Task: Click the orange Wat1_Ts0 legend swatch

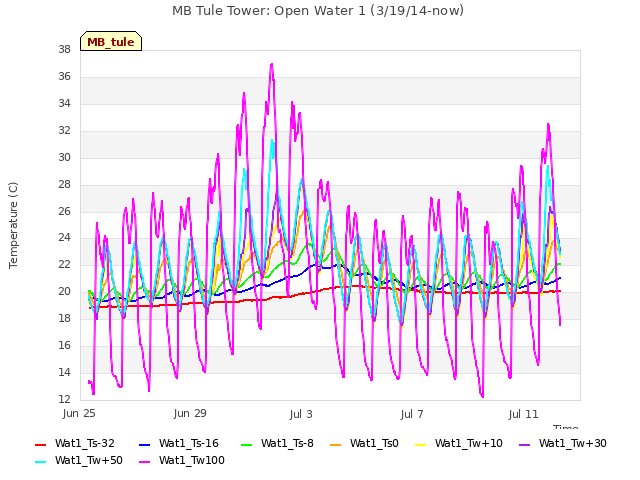Action: pyautogui.click(x=336, y=444)
